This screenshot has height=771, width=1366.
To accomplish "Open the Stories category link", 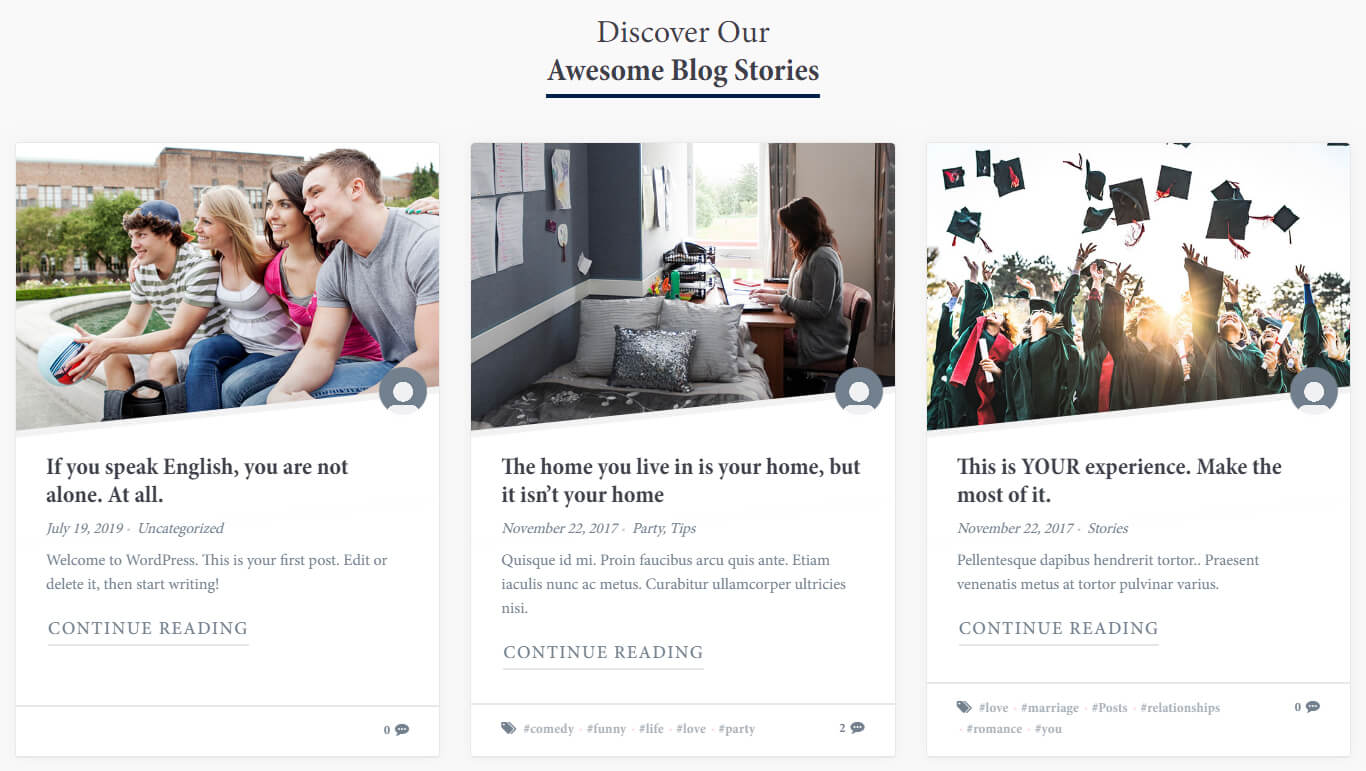I will [x=1107, y=528].
